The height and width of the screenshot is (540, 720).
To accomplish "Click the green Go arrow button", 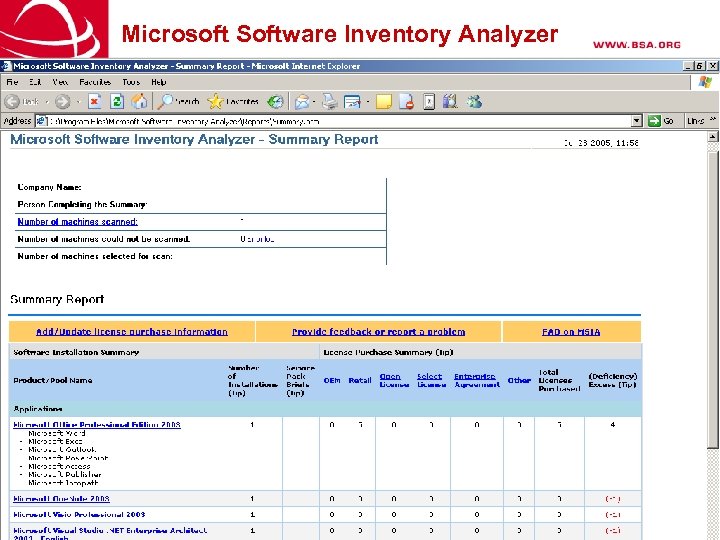I will coord(654,121).
